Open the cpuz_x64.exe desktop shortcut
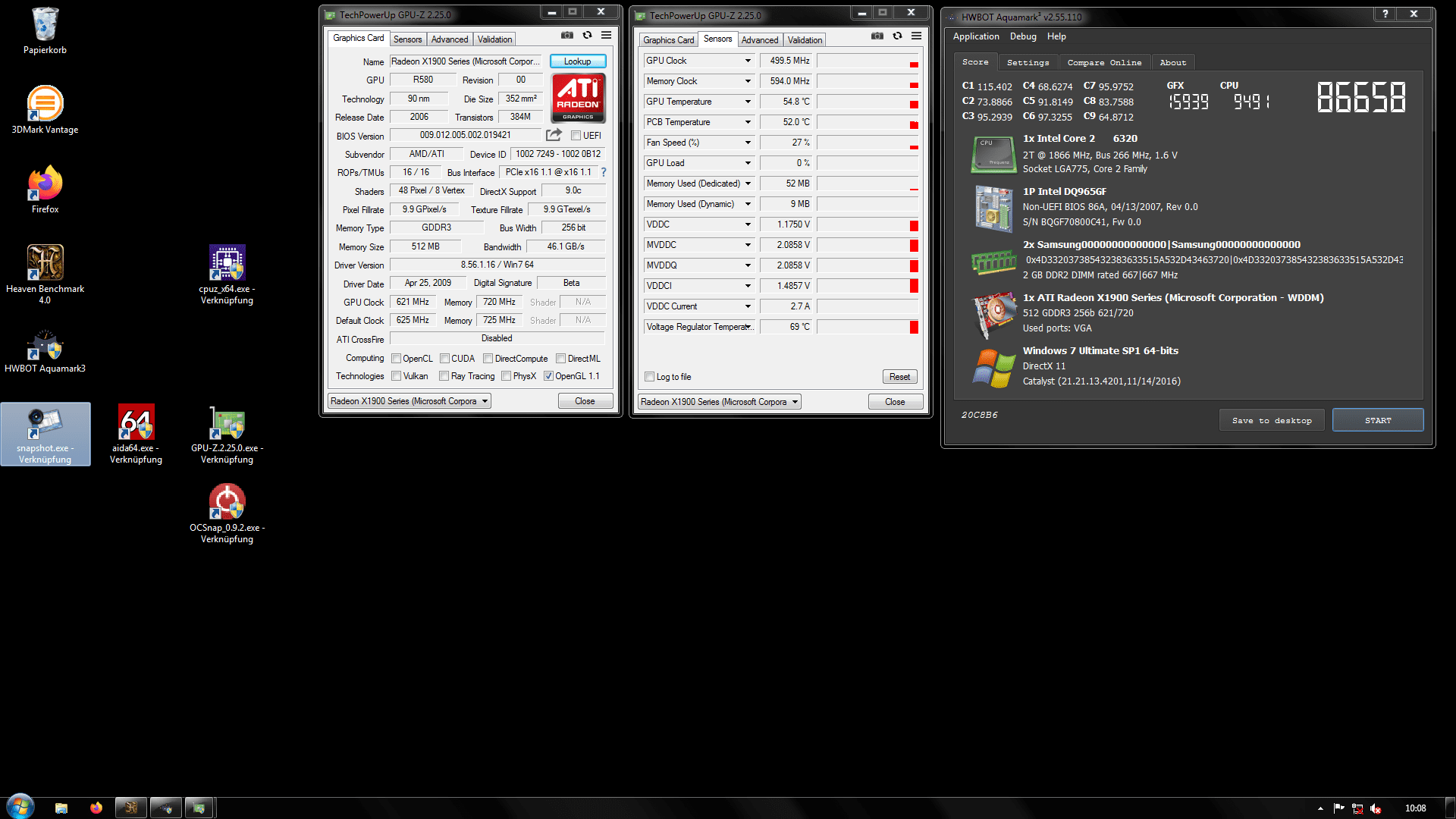This screenshot has height=819, width=1456. [227, 275]
